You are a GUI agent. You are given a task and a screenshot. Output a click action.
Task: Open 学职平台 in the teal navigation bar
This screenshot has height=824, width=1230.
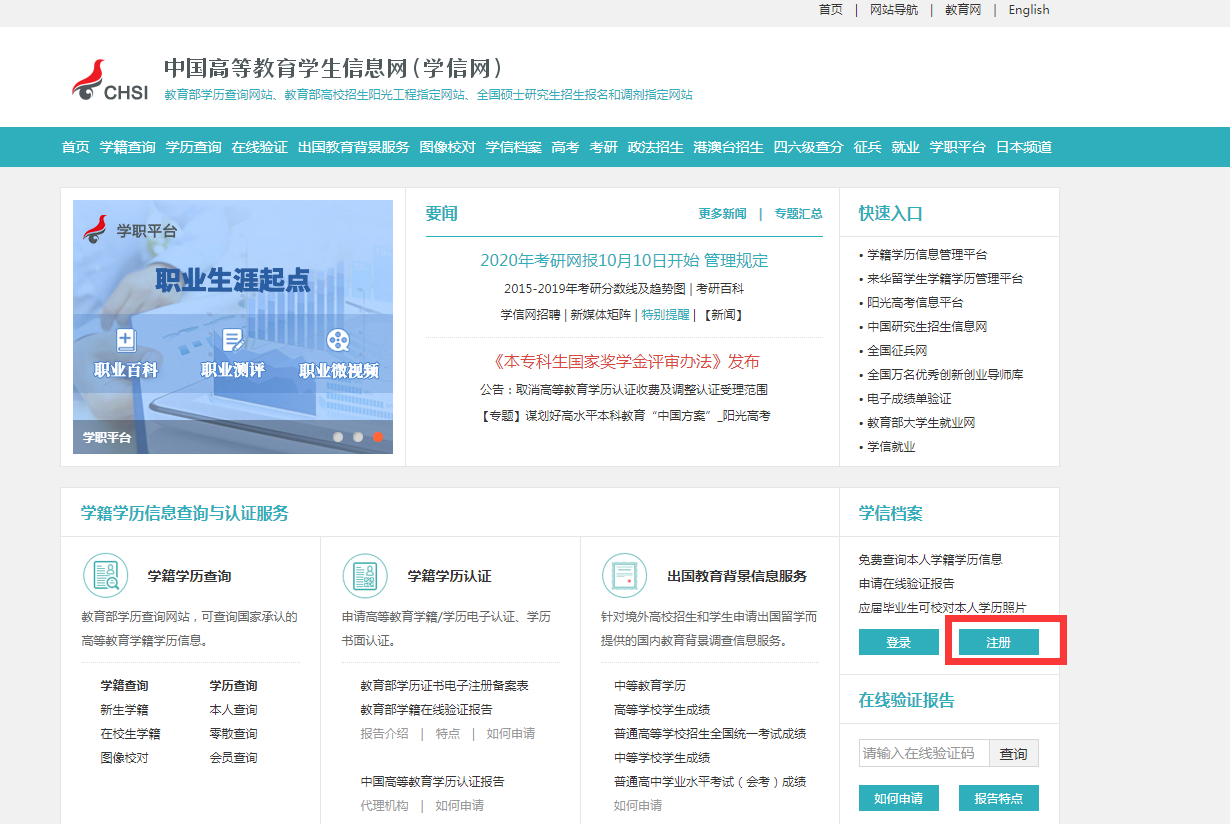point(958,147)
